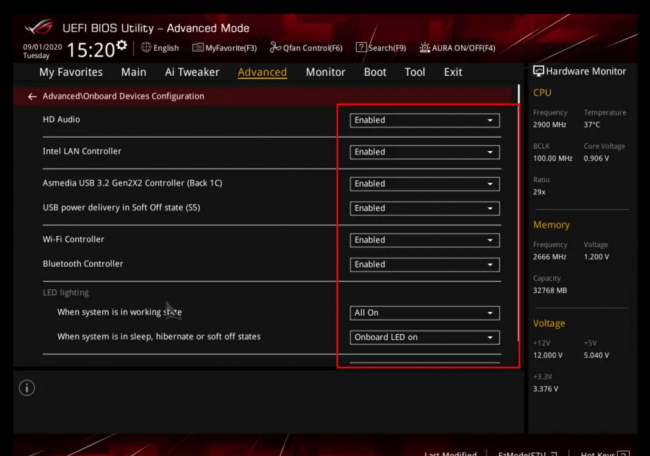
Task: Click the +12V 12.000 V reading
Action: tap(548, 356)
